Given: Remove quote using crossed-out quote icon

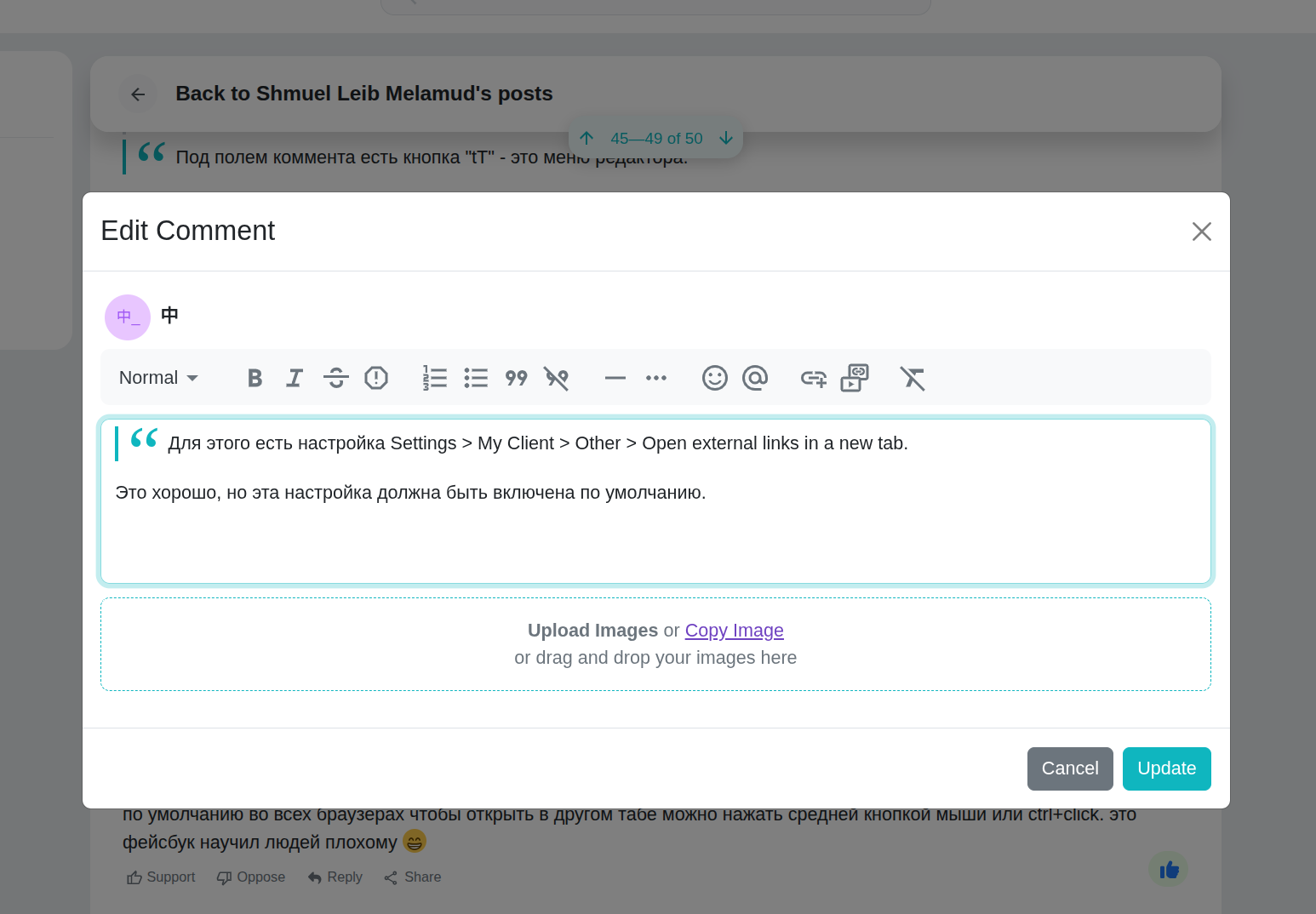Looking at the screenshot, I should pyautogui.click(x=557, y=378).
